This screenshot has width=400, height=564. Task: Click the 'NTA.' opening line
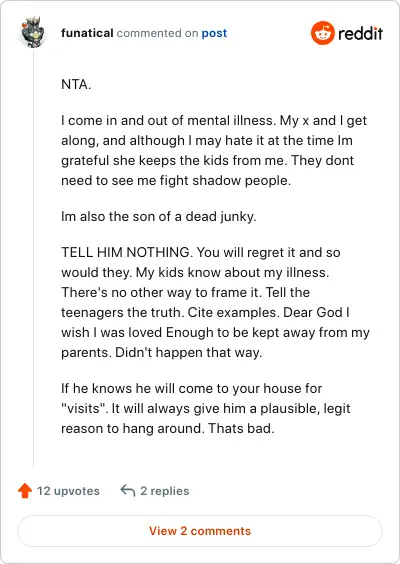tap(76, 85)
